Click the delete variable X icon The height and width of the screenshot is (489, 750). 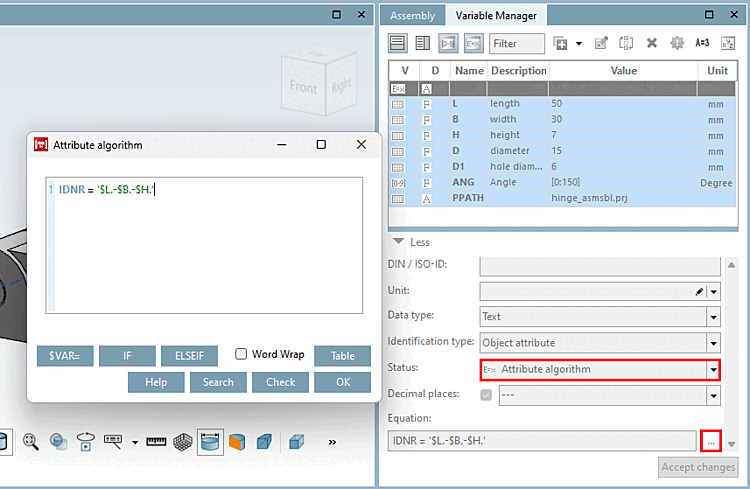click(x=651, y=43)
